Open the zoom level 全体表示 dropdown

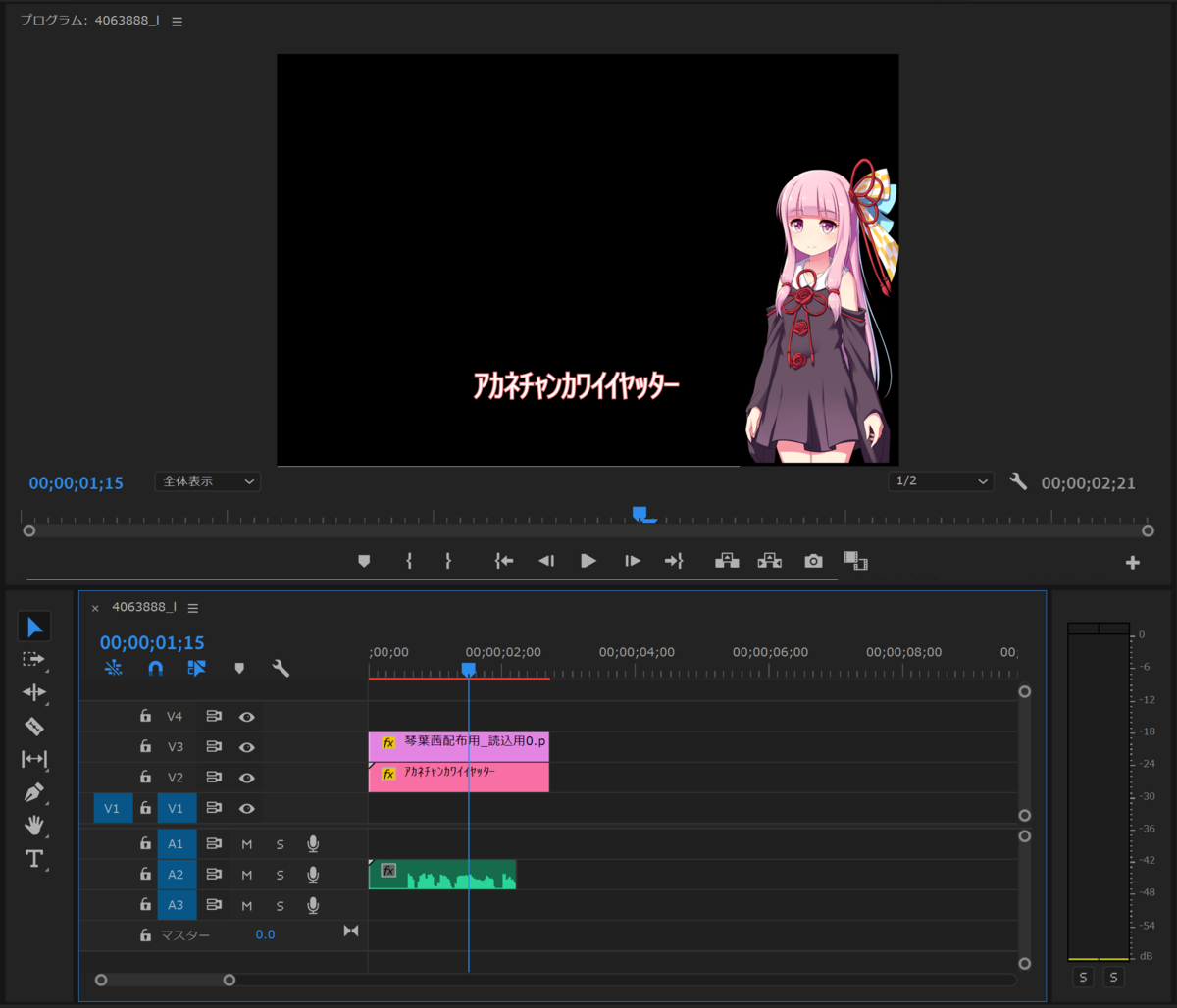click(x=208, y=481)
